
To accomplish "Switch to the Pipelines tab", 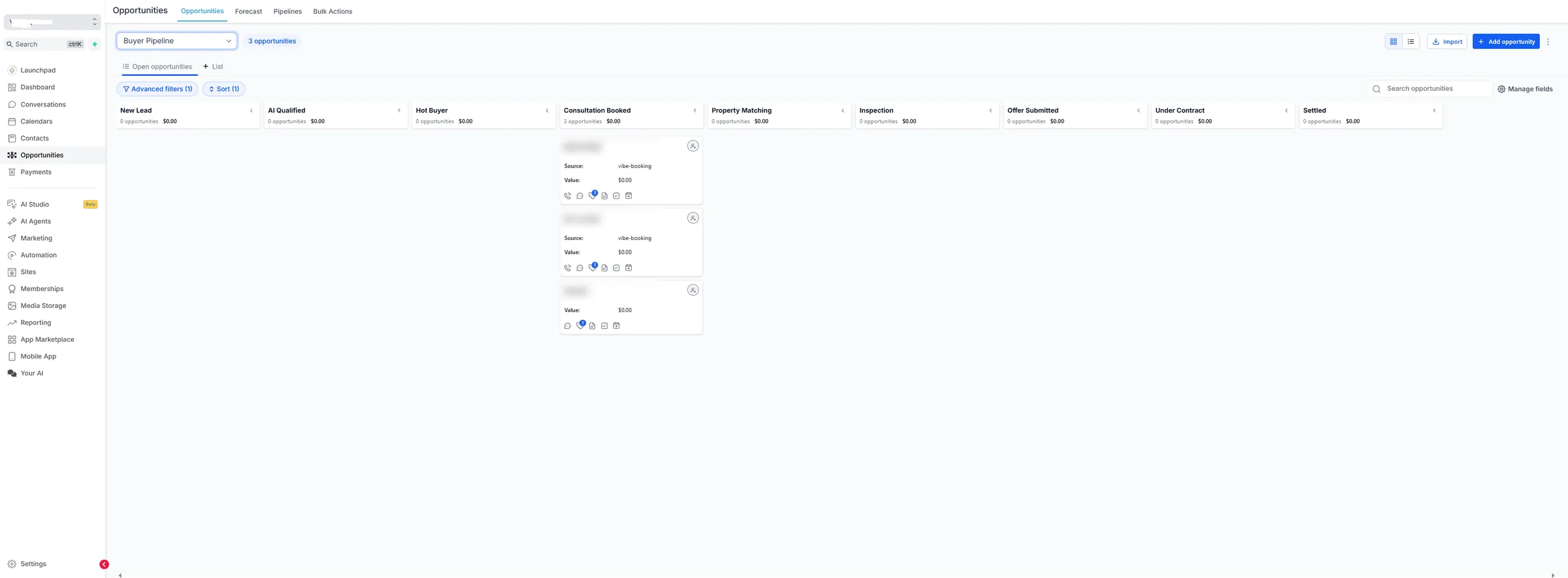I will (x=287, y=11).
